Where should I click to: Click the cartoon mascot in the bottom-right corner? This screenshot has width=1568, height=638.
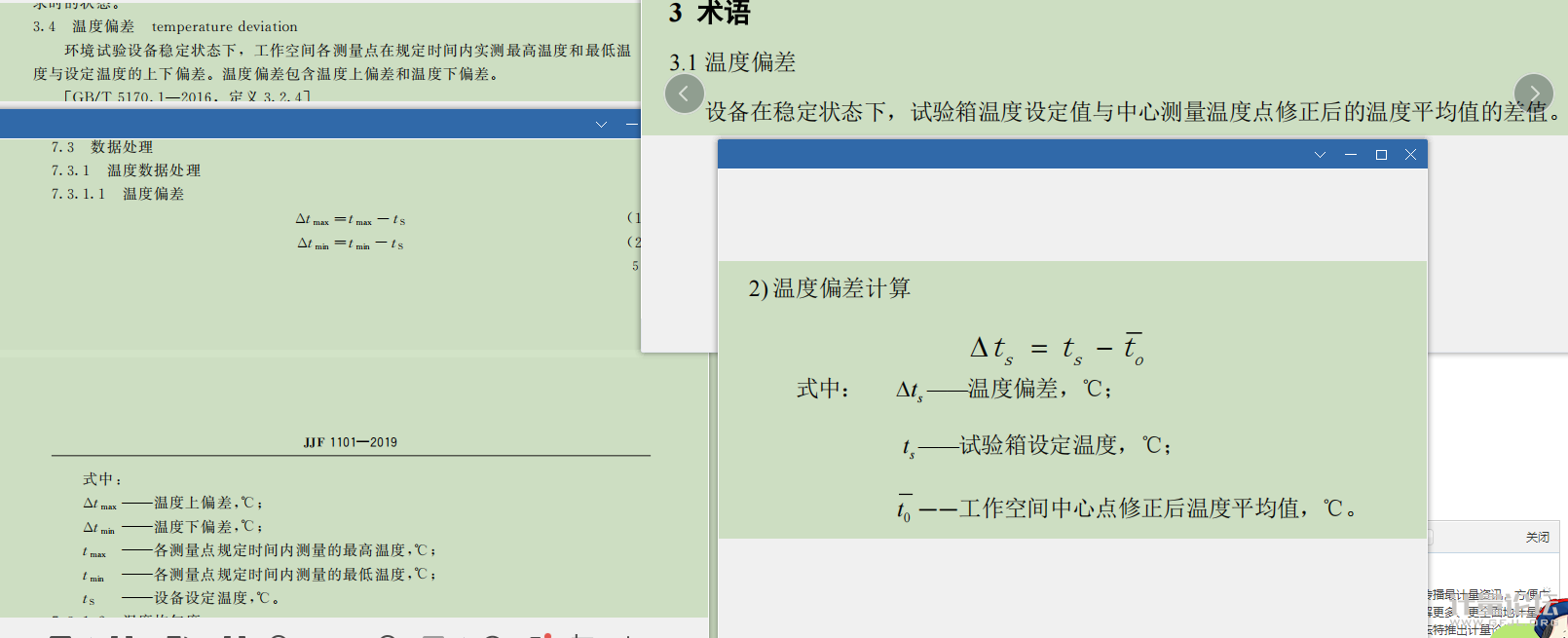point(1551,619)
